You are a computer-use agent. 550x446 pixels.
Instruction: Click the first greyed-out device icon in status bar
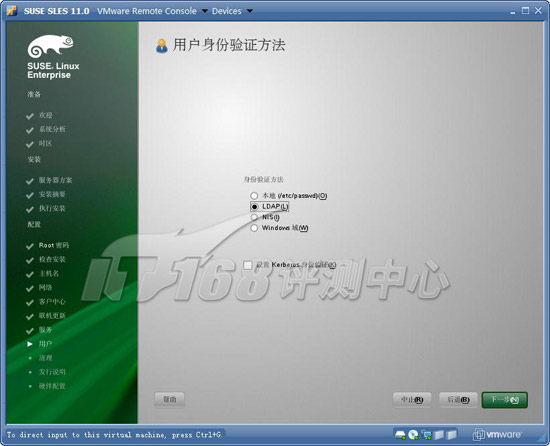[439, 435]
